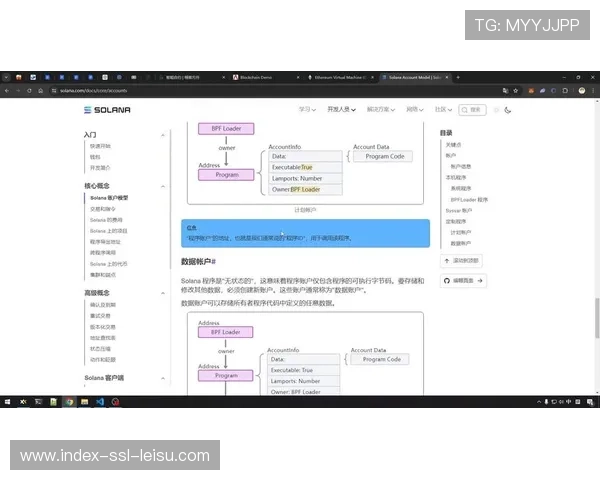Show hidden system tray icons

(539, 402)
